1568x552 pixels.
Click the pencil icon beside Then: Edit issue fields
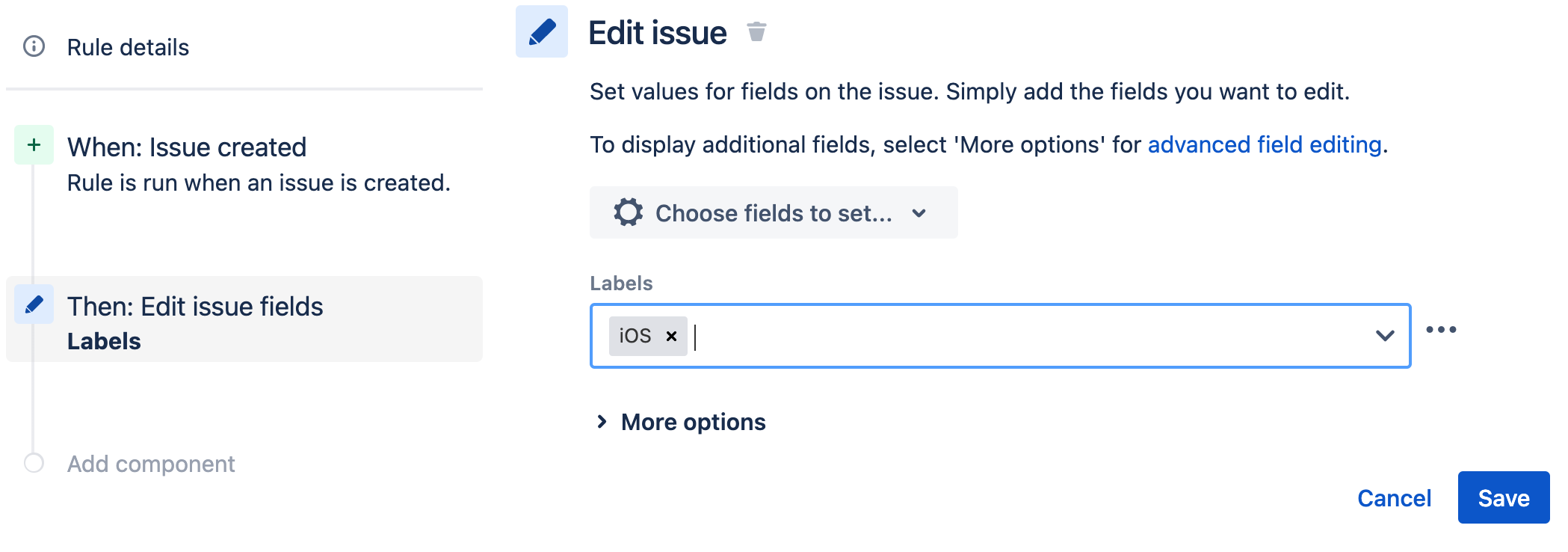34,304
